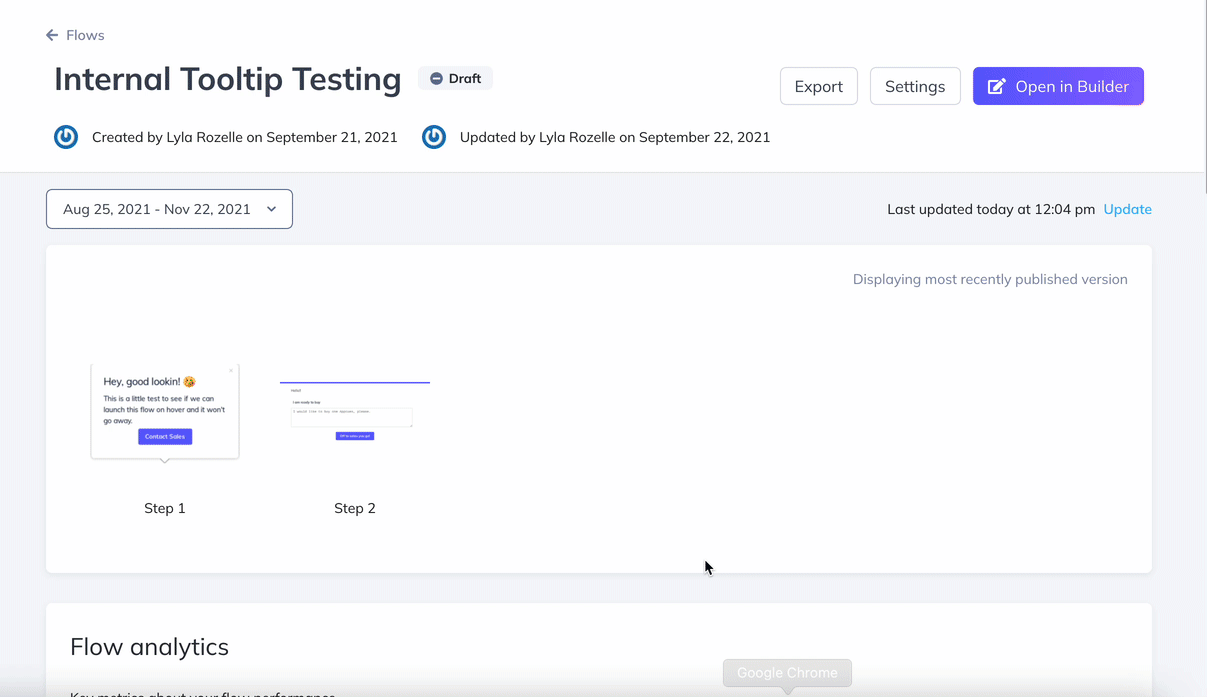
Task: Open the date range dropdown Aug 25 - Nov 22
Action: click(169, 209)
